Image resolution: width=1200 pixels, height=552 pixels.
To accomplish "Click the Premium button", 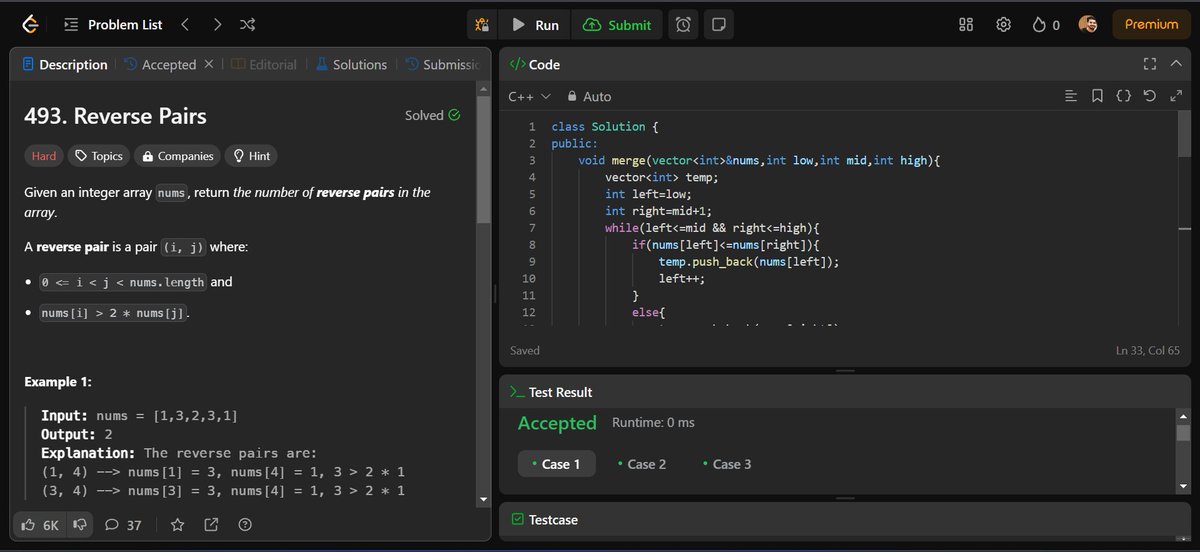I will coord(1152,24).
